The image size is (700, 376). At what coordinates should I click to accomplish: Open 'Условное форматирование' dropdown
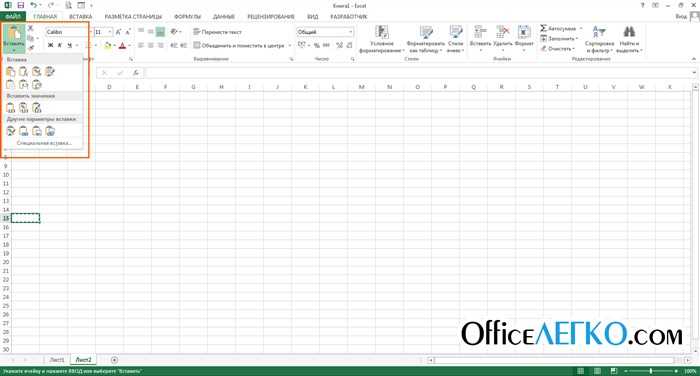point(382,40)
